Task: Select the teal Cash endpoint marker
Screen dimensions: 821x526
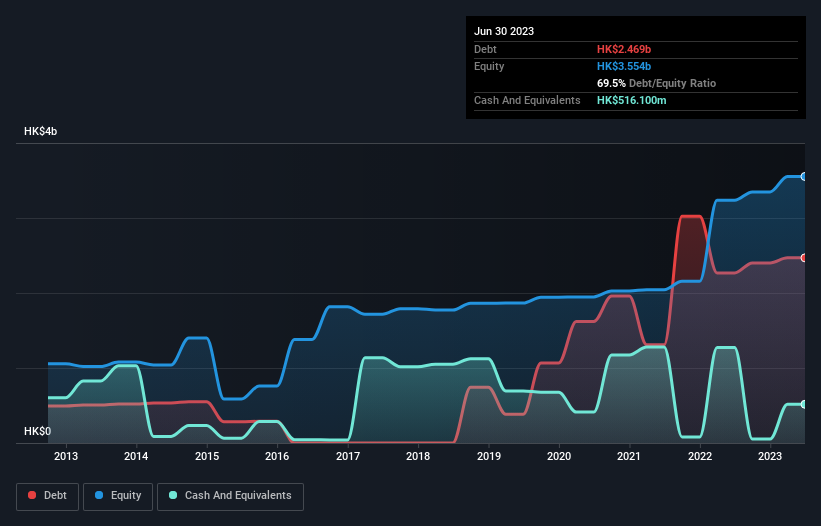Action: point(803,405)
